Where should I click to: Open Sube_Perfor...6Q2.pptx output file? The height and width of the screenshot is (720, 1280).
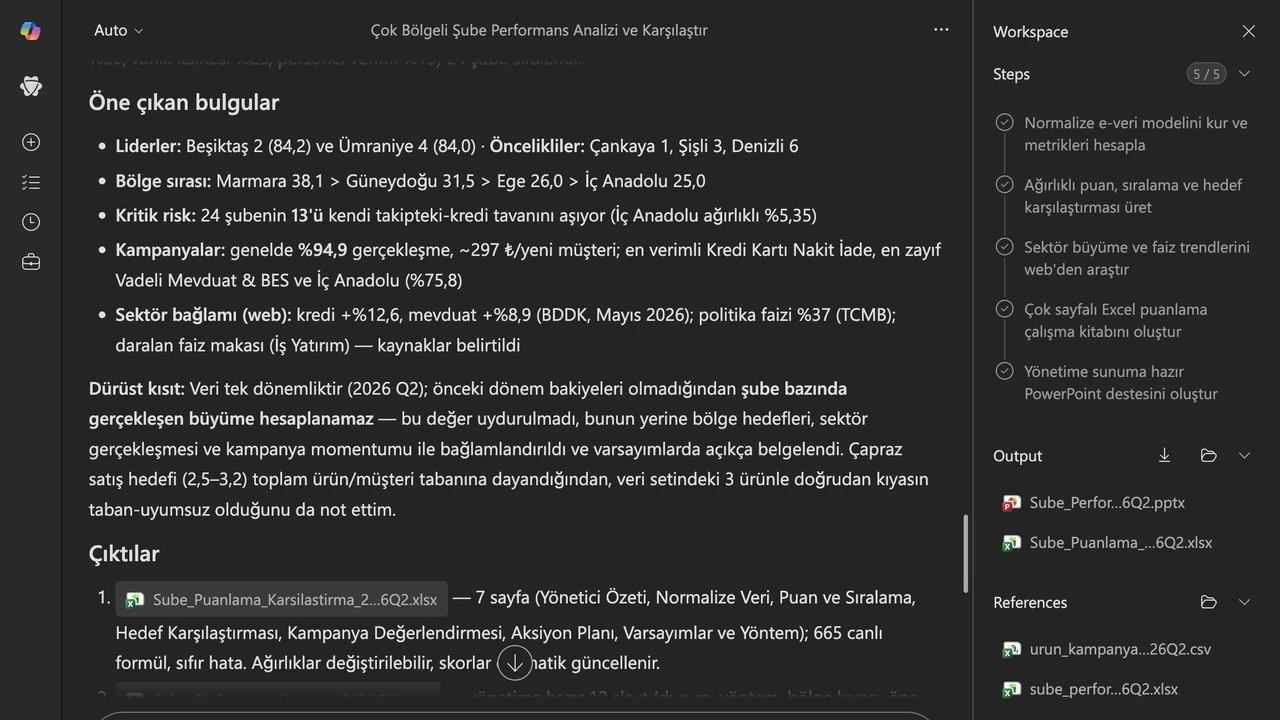coord(1107,503)
